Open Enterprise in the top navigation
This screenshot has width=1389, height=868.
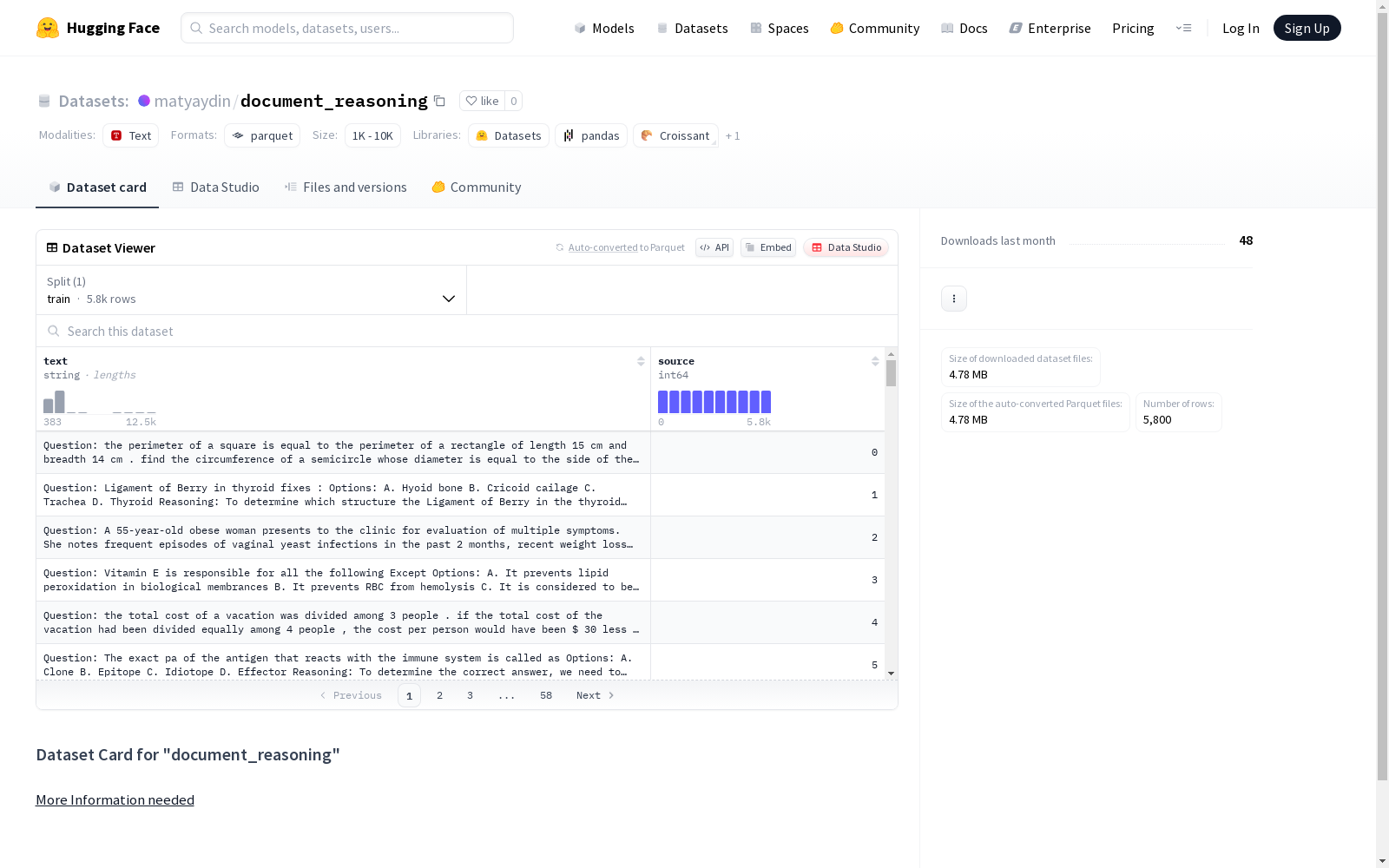pyautogui.click(x=1050, y=28)
